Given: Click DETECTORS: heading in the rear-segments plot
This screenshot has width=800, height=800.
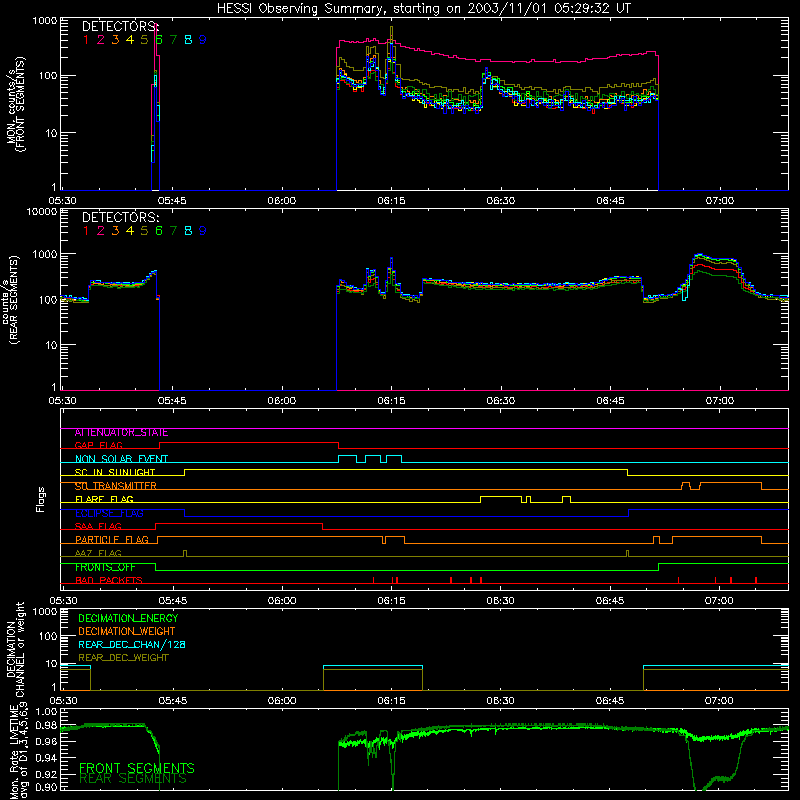Looking at the screenshot, I should tap(120, 217).
